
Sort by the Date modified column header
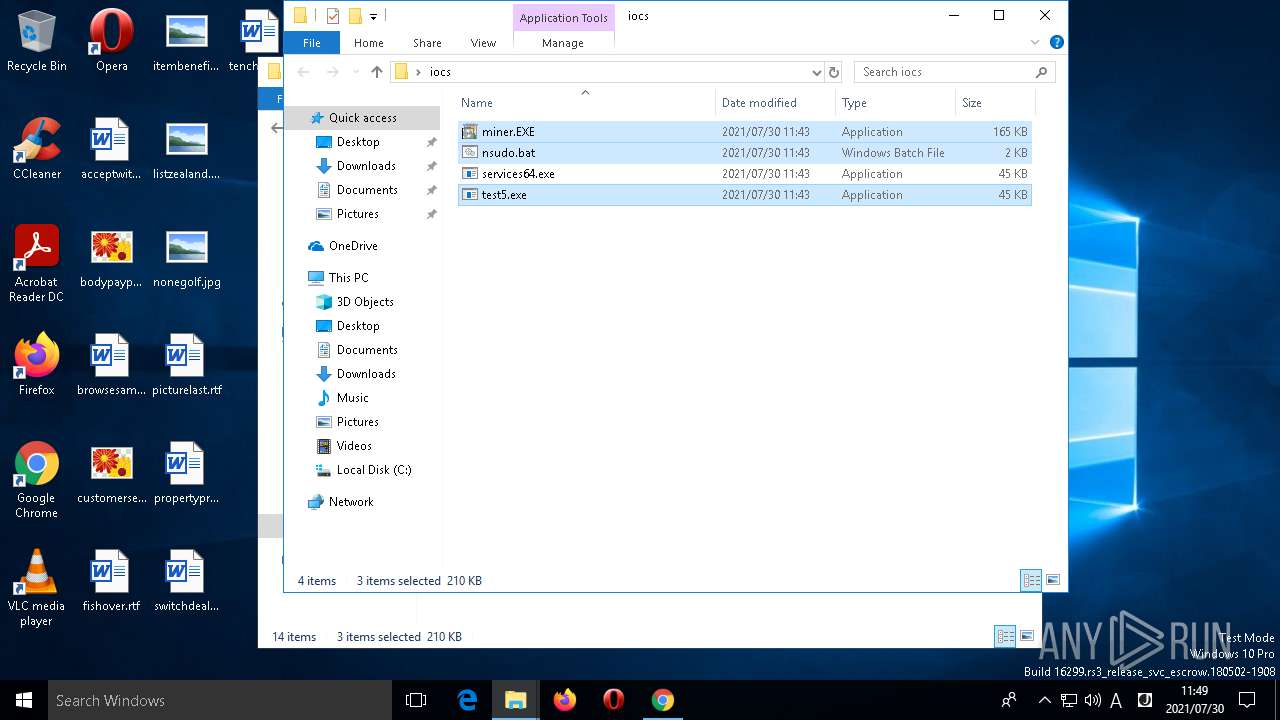tap(776, 103)
